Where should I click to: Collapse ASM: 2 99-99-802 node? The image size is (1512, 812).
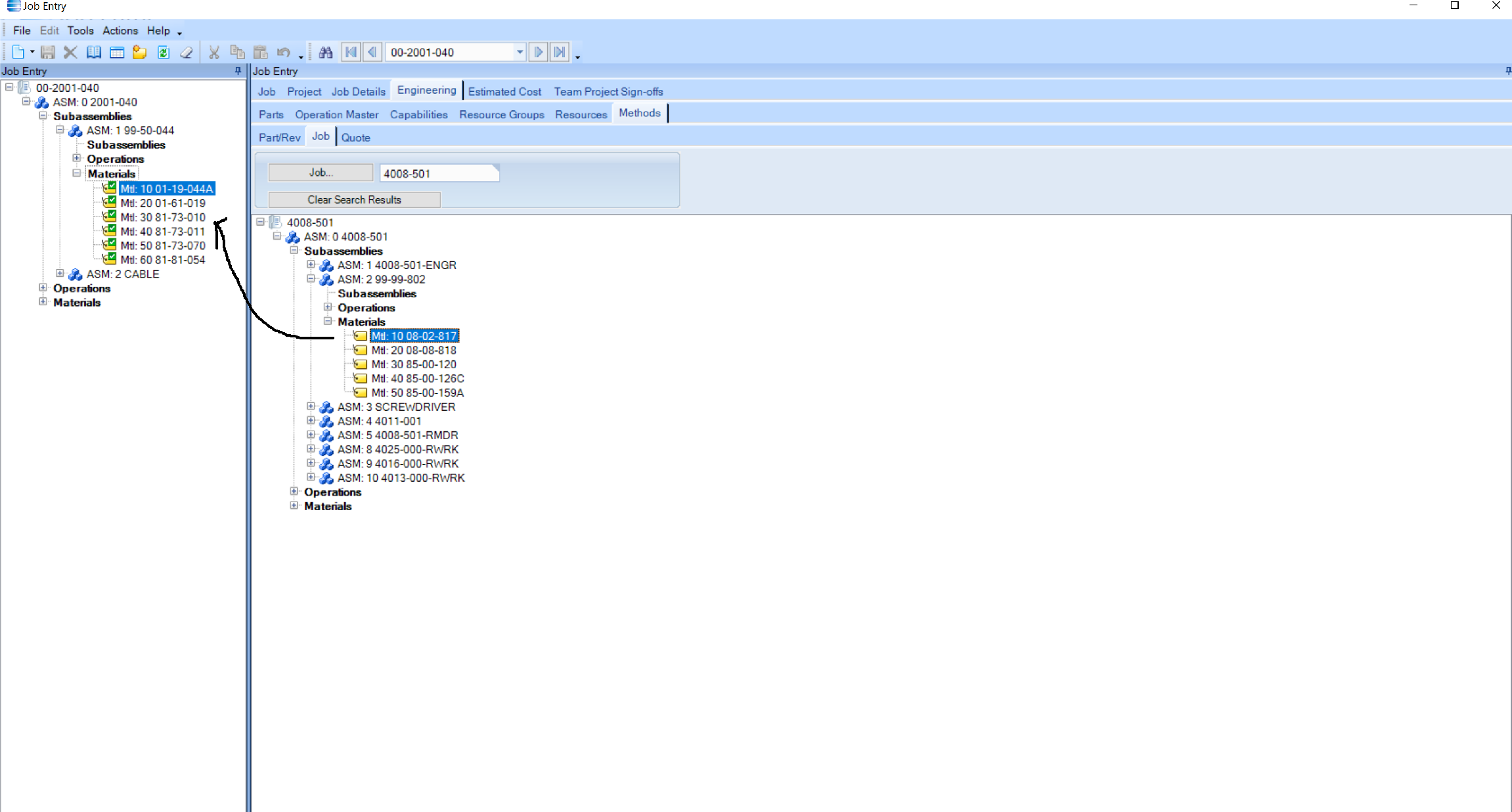pos(311,279)
